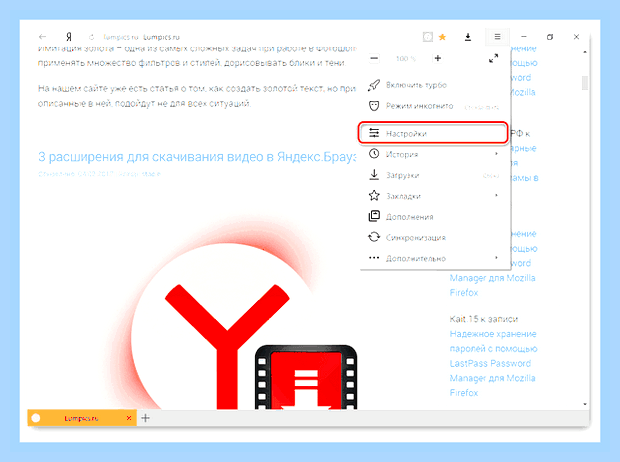Select 'Включить турбо' menu item
Image resolution: width=620 pixels, height=462 pixels.
(433, 85)
